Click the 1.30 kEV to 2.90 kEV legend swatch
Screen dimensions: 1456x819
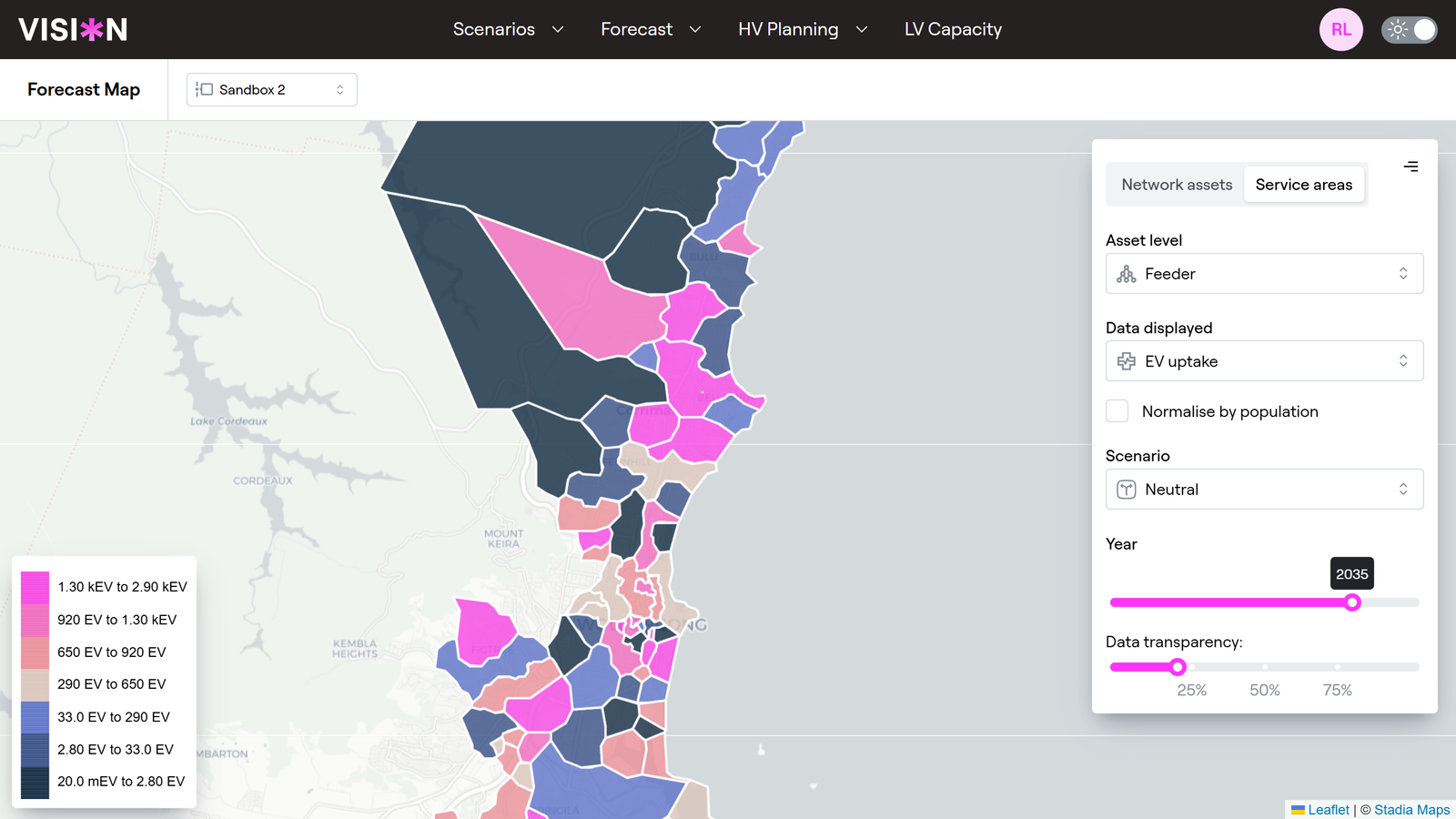pos(35,587)
